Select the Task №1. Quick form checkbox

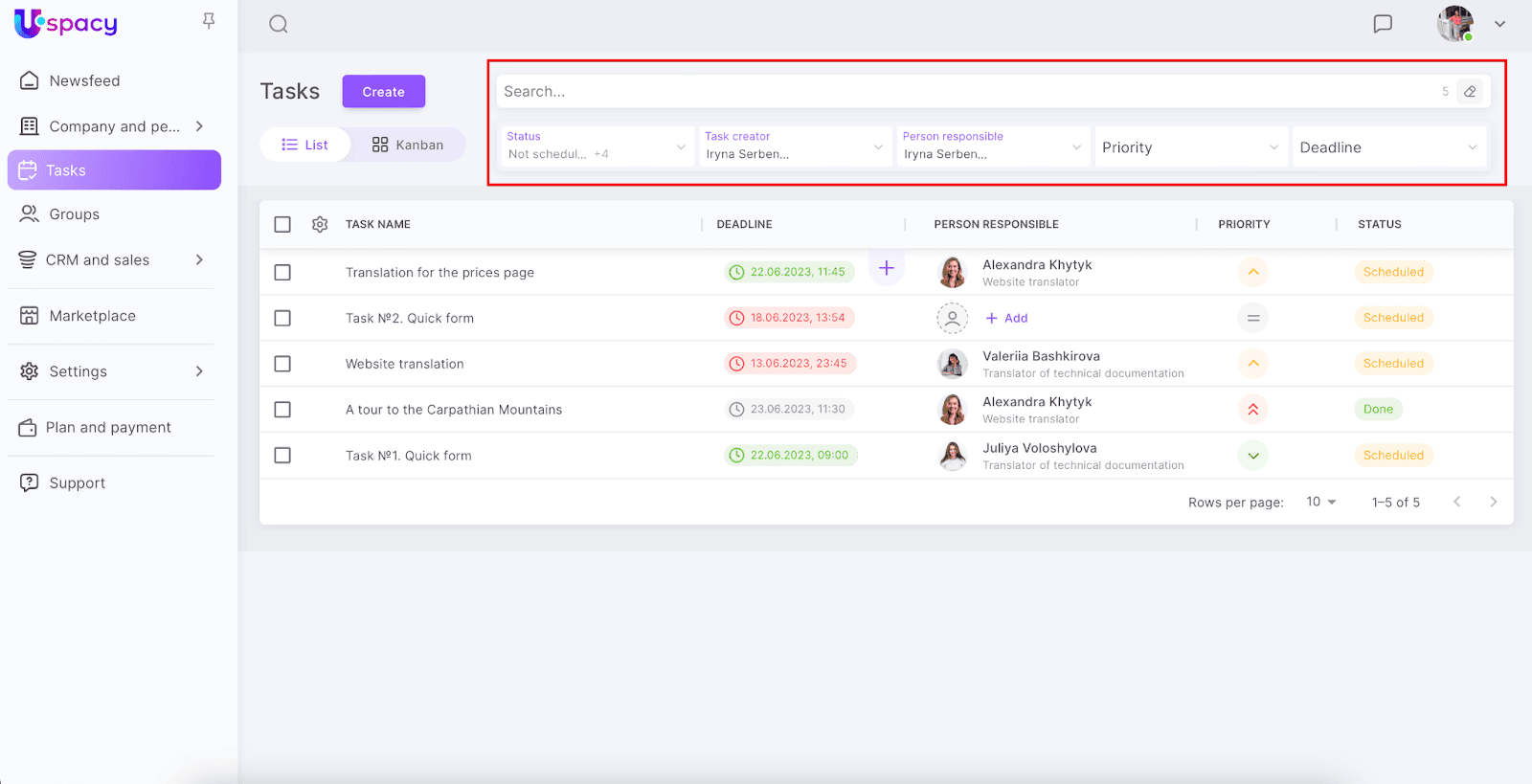(282, 456)
